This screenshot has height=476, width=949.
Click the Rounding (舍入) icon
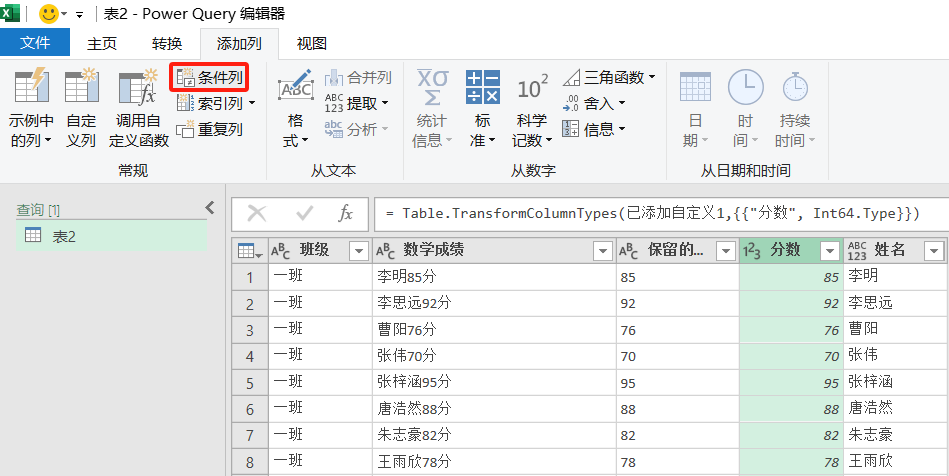pos(571,104)
